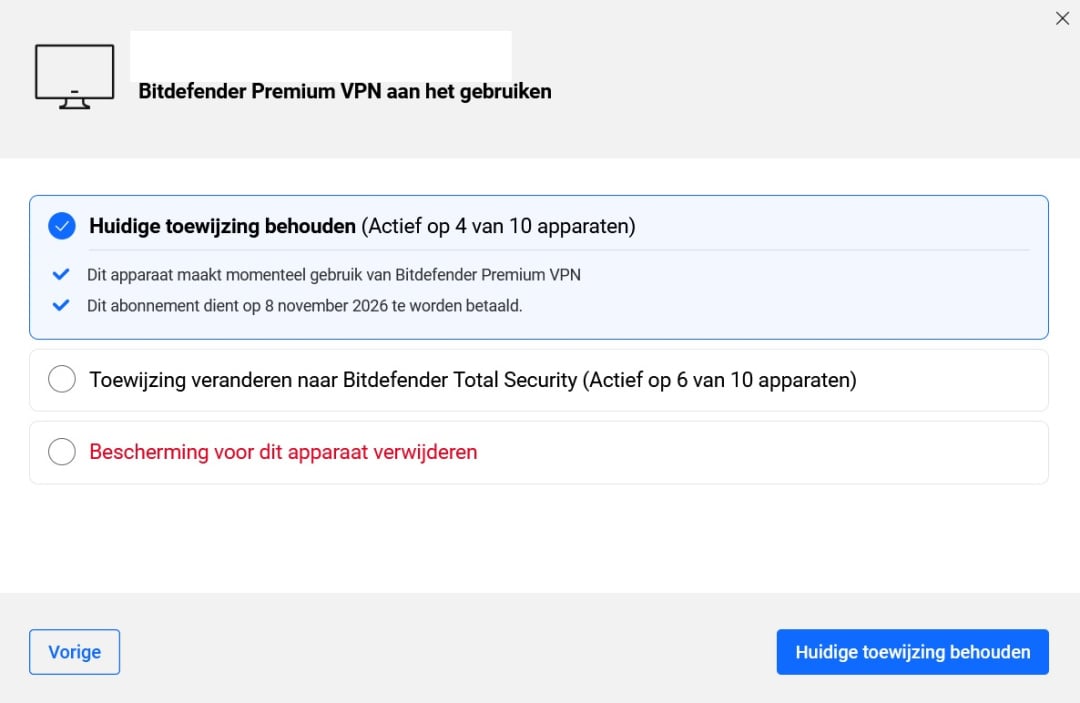Click the Actief op 6 van 10 apparaten text

(x=720, y=380)
